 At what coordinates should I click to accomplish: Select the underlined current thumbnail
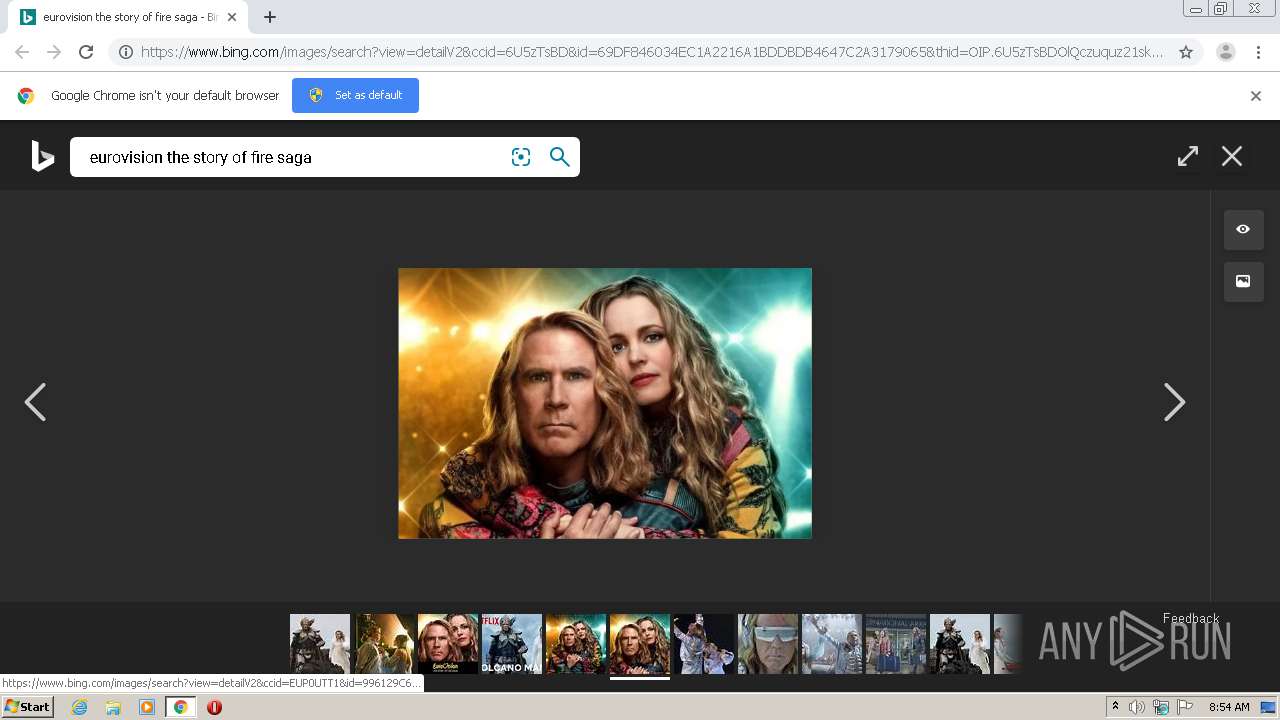pos(640,644)
